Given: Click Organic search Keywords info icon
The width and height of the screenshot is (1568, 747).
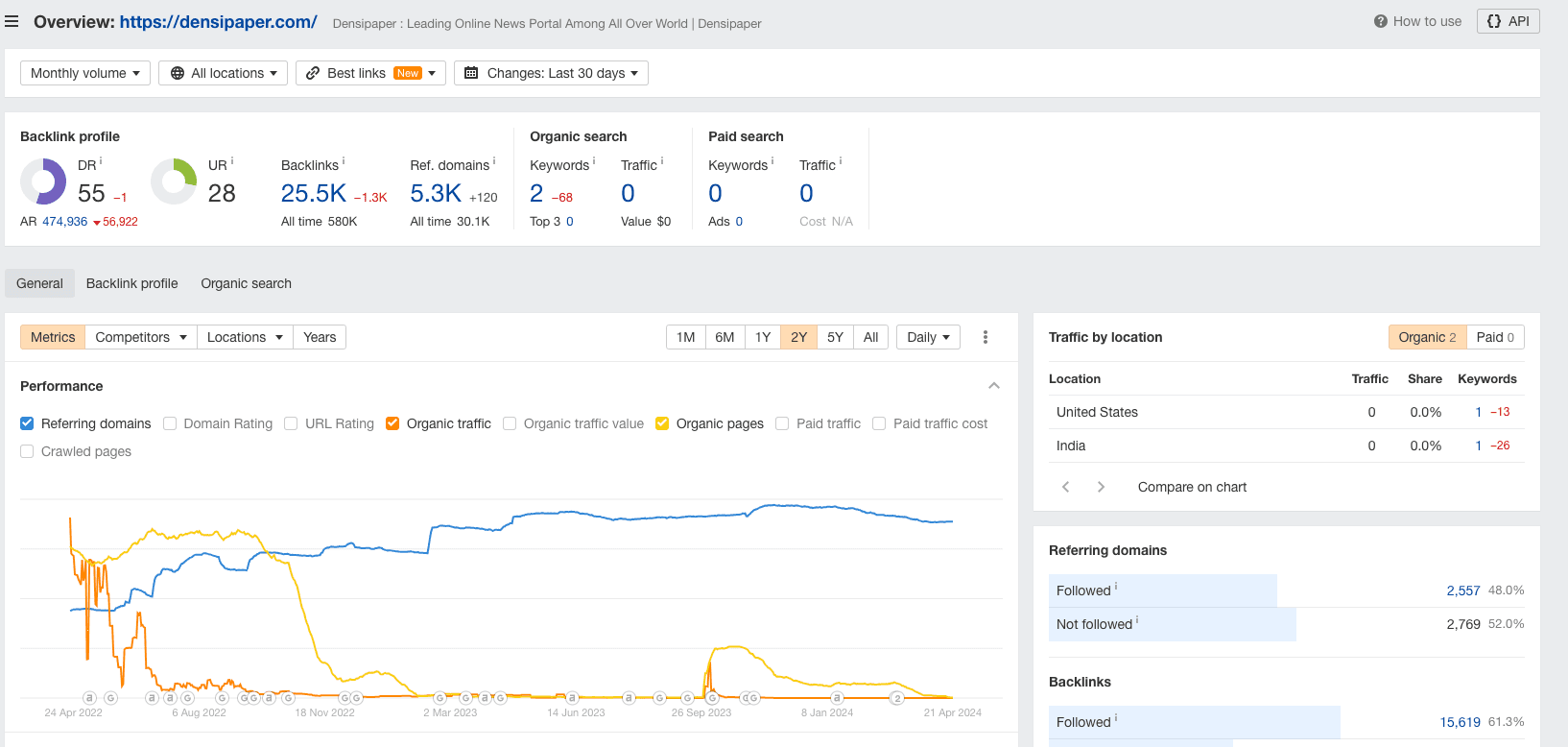Looking at the screenshot, I should click(x=594, y=161).
